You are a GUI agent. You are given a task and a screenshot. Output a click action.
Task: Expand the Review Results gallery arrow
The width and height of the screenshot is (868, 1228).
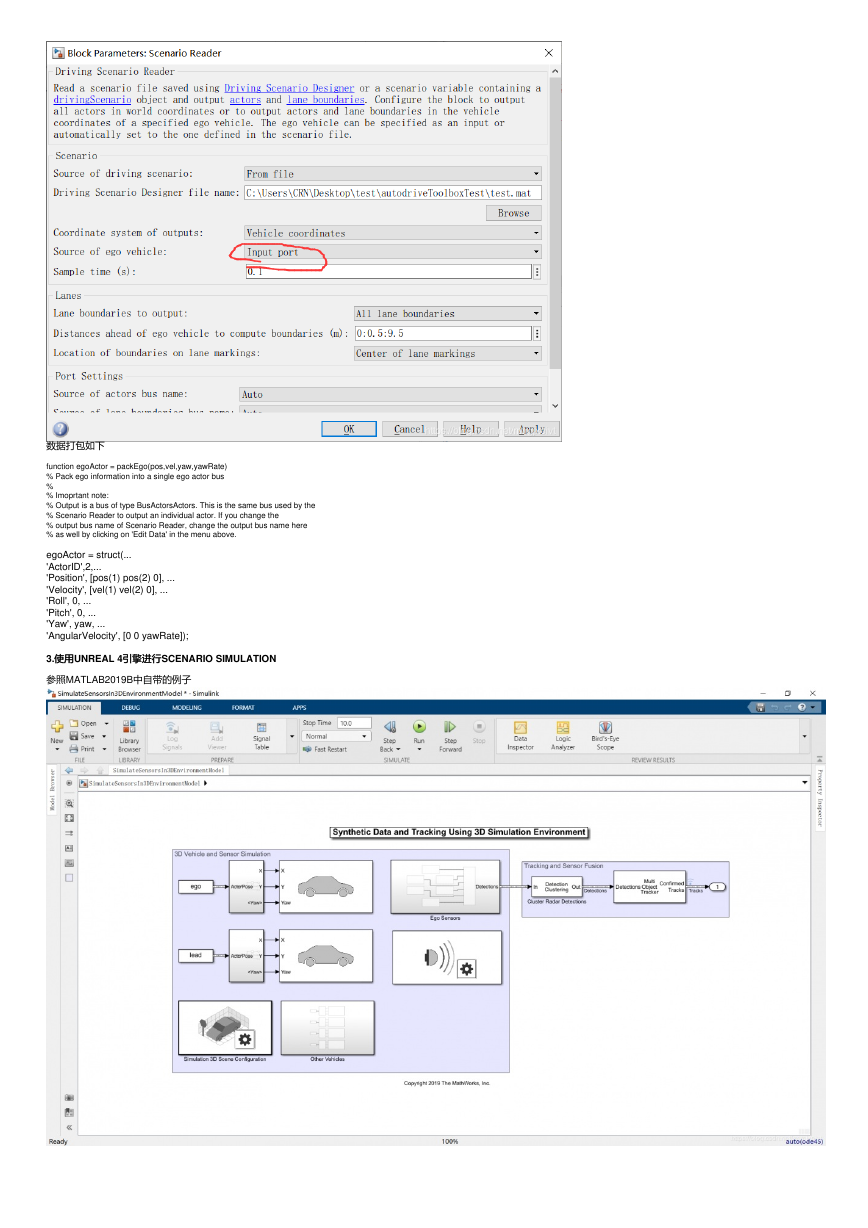(x=805, y=736)
